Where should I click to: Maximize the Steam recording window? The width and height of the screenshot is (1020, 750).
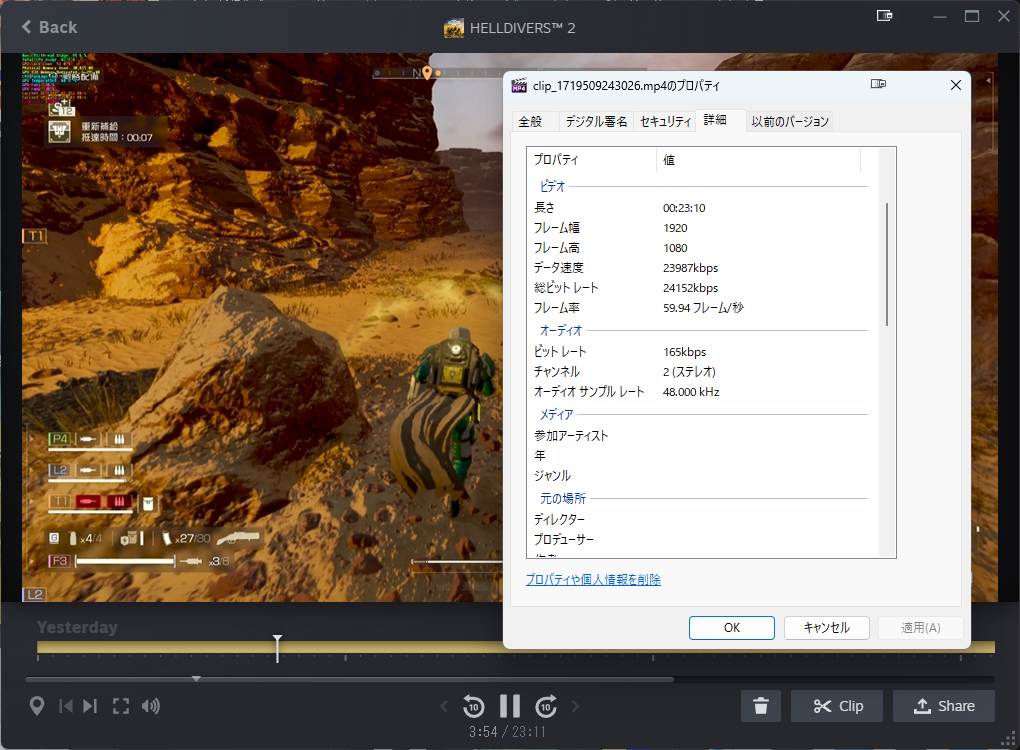972,16
